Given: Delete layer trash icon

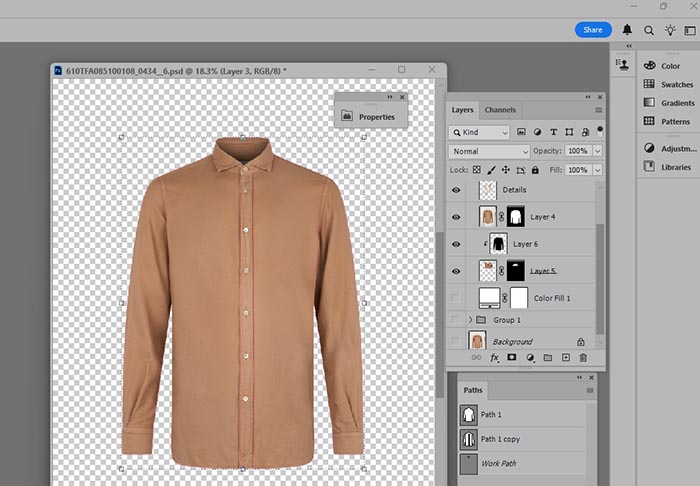Looking at the screenshot, I should [583, 357].
